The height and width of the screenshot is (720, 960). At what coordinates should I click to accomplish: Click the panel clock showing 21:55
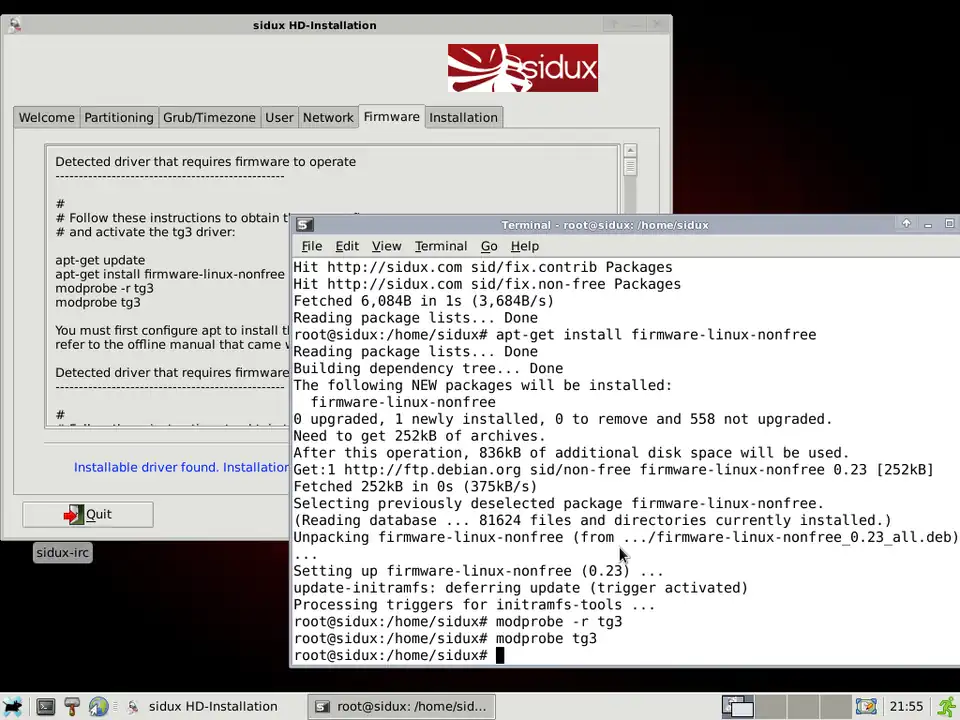click(x=906, y=706)
